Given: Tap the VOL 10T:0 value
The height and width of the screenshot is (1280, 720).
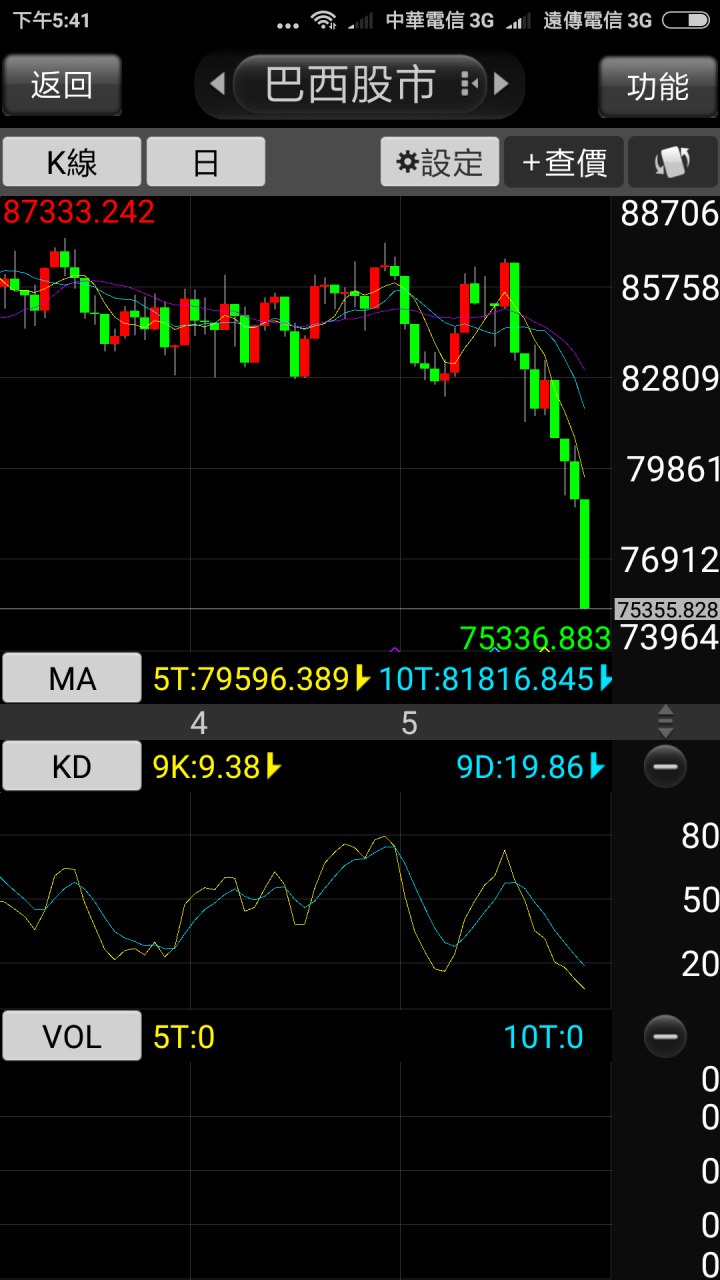Looking at the screenshot, I should [543, 1037].
